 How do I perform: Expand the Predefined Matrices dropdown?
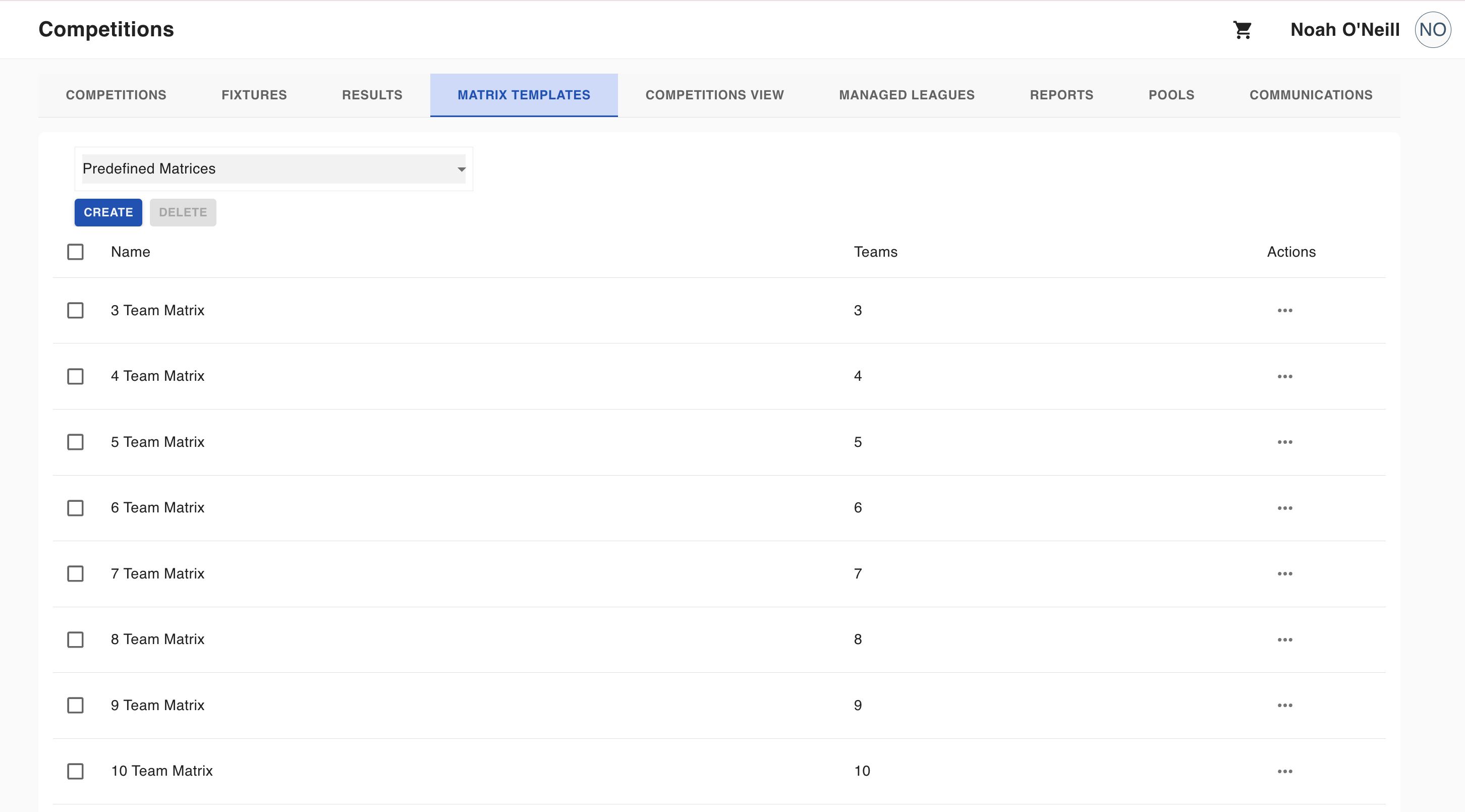coord(273,169)
